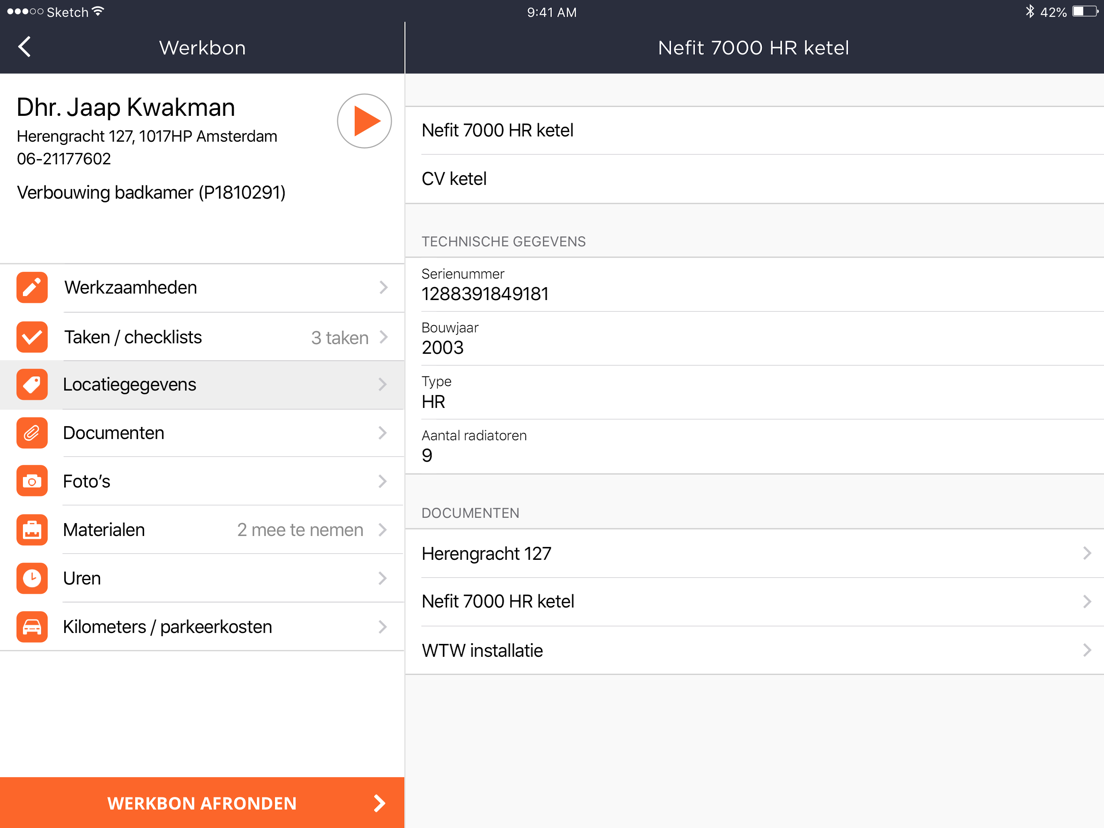Expand Taken / checklists chevron arrow
The width and height of the screenshot is (1104, 828).
(383, 337)
